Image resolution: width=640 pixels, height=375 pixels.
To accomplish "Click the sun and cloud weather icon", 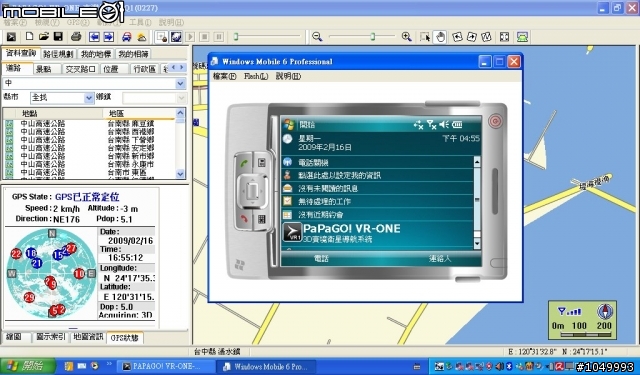I will [x=142, y=37].
